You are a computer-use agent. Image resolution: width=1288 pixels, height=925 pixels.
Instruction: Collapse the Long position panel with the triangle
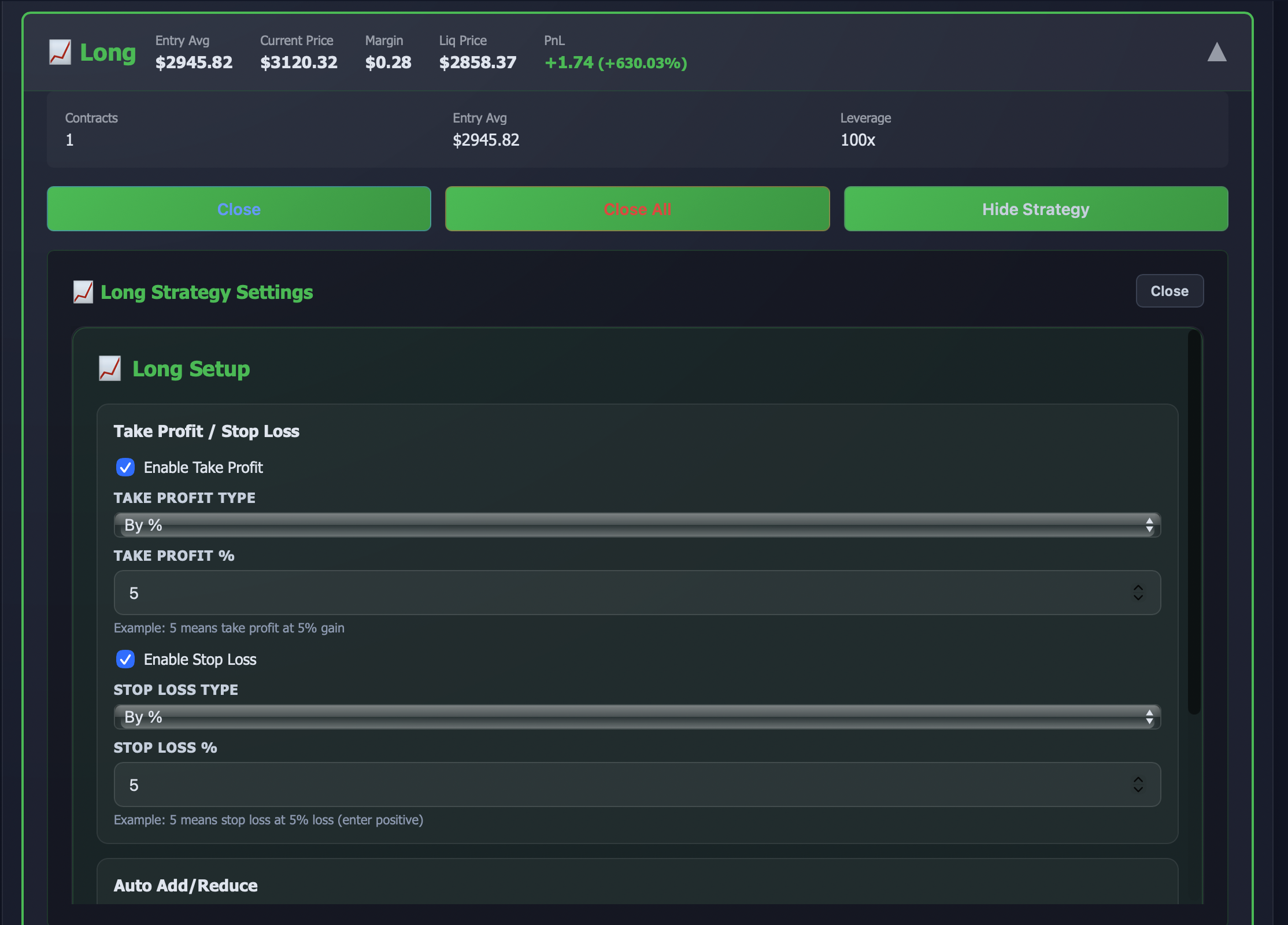pyautogui.click(x=1217, y=53)
